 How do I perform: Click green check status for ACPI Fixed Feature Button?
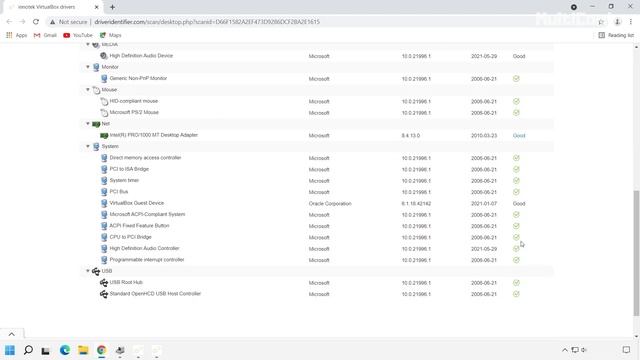[x=516, y=226]
